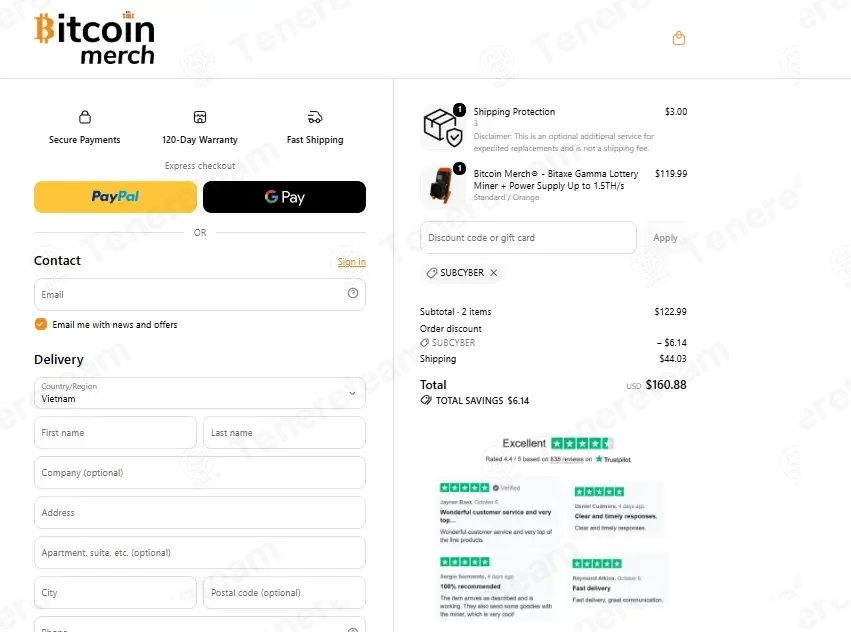Pay with PayPal express checkout
Screen dimensions: 851x632
pyautogui.click(x=115, y=197)
